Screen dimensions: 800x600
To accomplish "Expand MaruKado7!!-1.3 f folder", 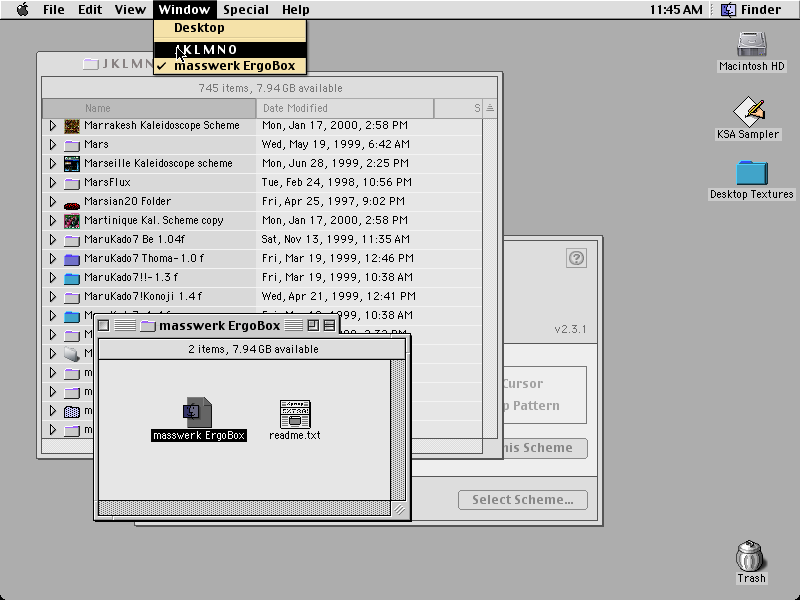I will [53, 278].
